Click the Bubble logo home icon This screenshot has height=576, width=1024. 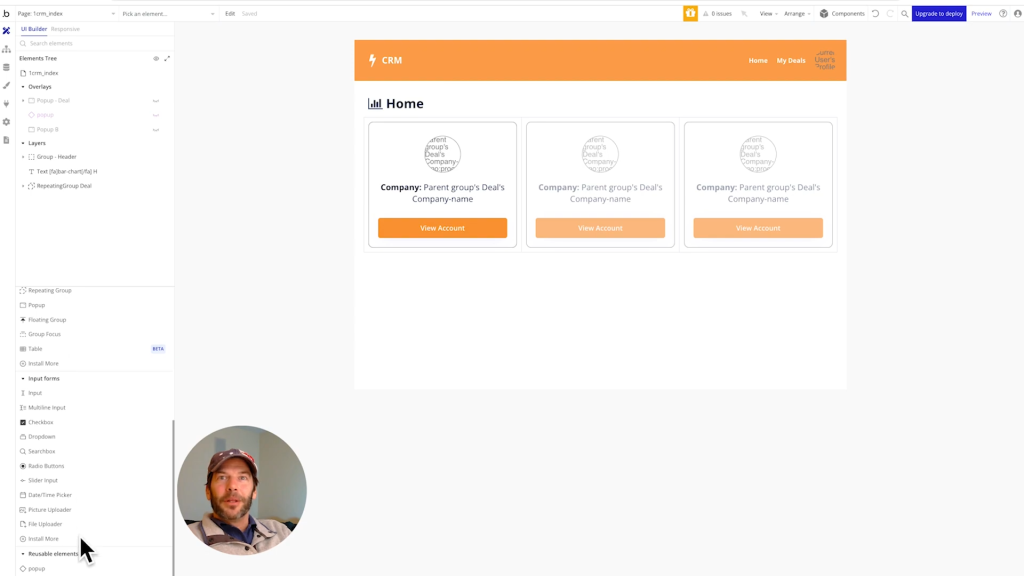pyautogui.click(x=6, y=13)
